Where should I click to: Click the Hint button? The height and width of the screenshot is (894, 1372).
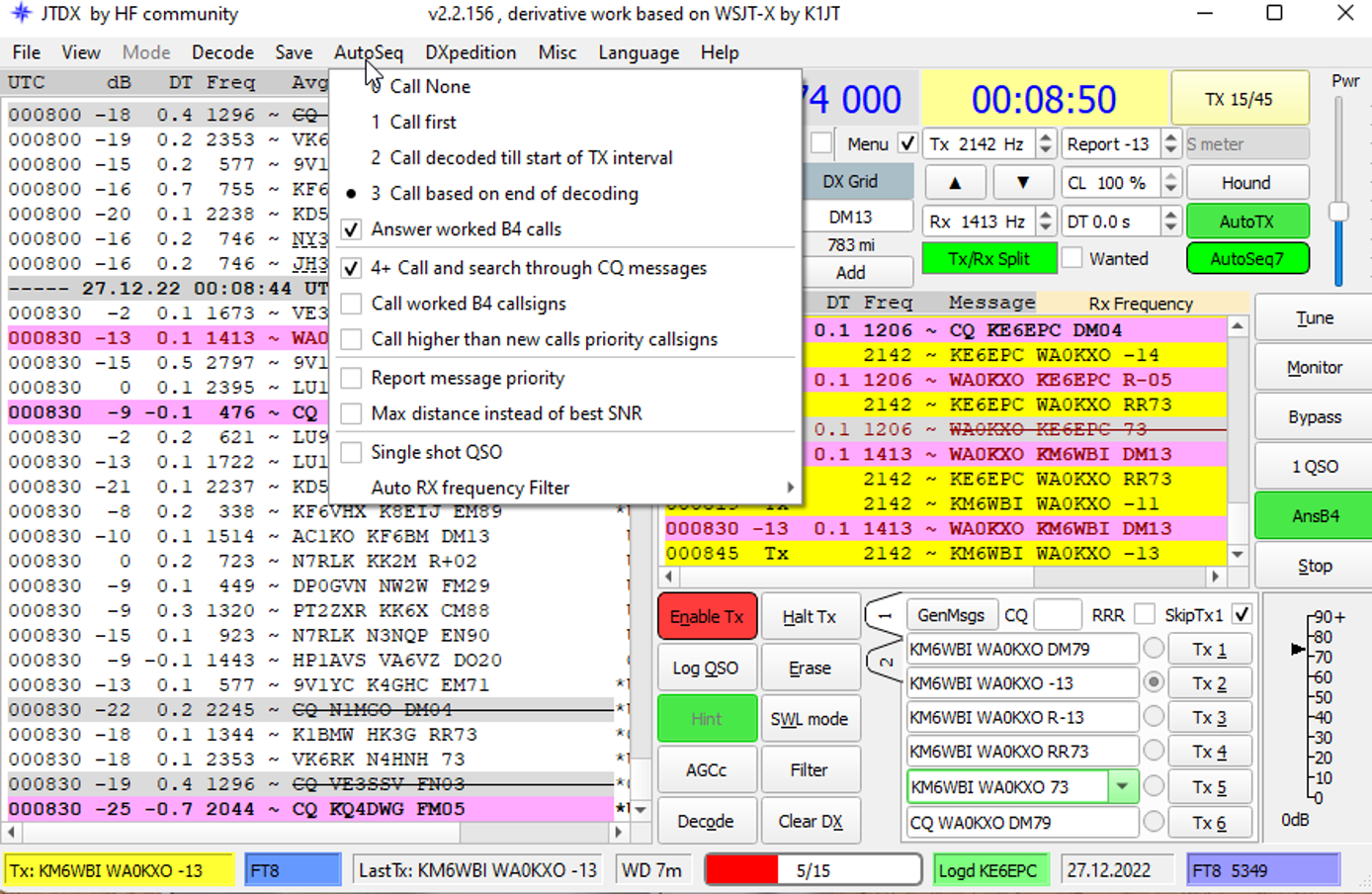coord(707,718)
